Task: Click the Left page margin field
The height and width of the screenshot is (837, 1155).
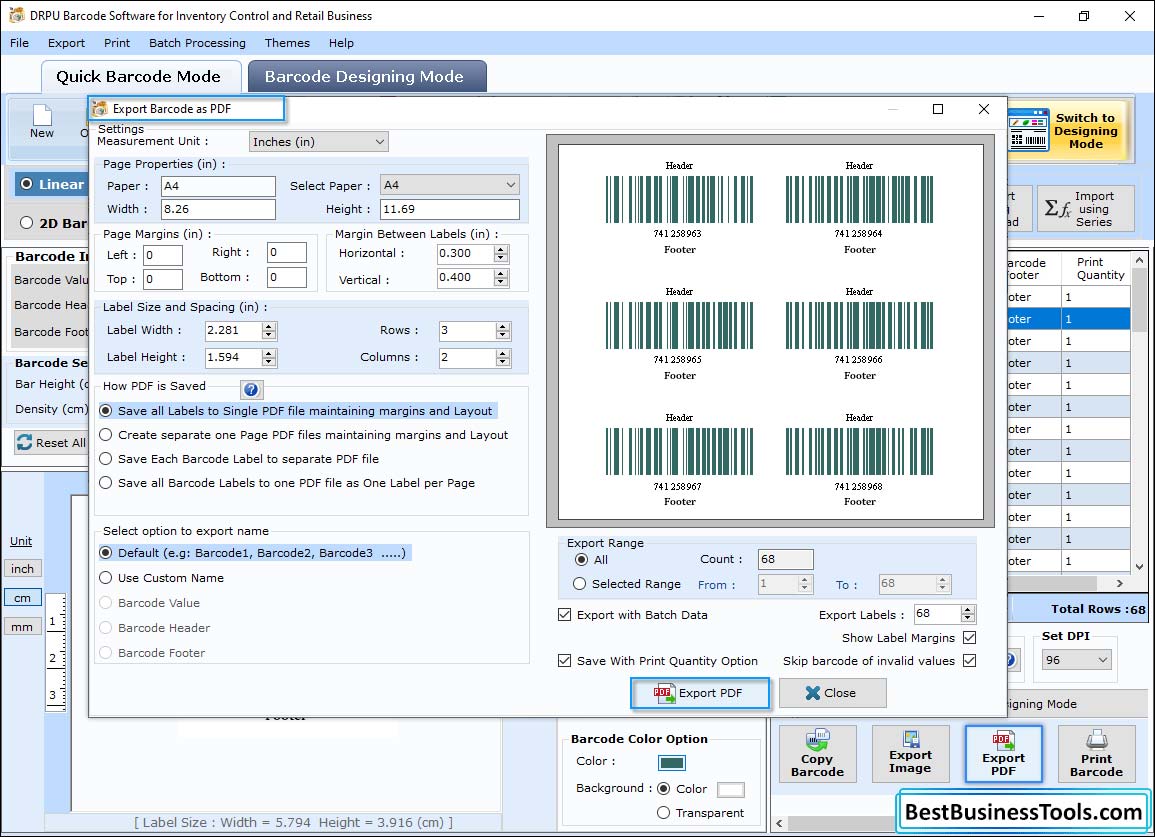Action: pyautogui.click(x=162, y=255)
